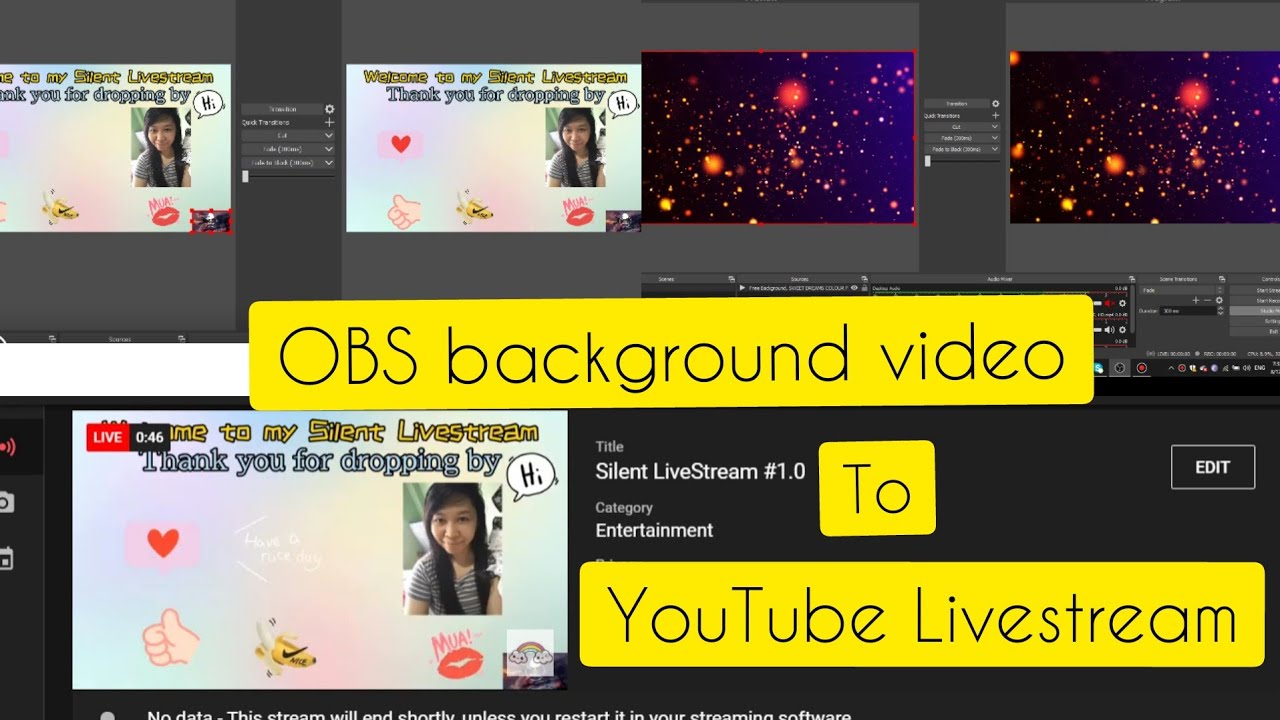
Task: Open OBS icon in Windows taskbar
Action: [1119, 368]
